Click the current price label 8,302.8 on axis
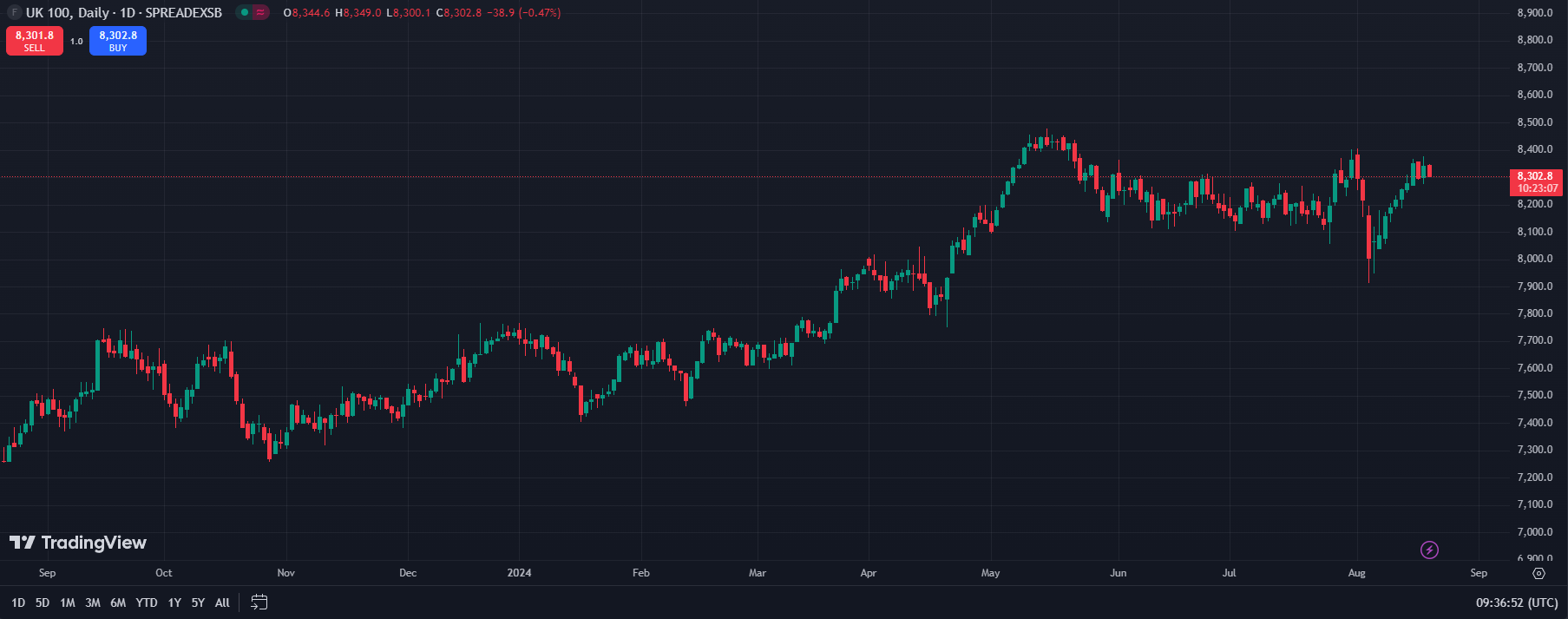This screenshot has width=1568, height=619. 1535,176
